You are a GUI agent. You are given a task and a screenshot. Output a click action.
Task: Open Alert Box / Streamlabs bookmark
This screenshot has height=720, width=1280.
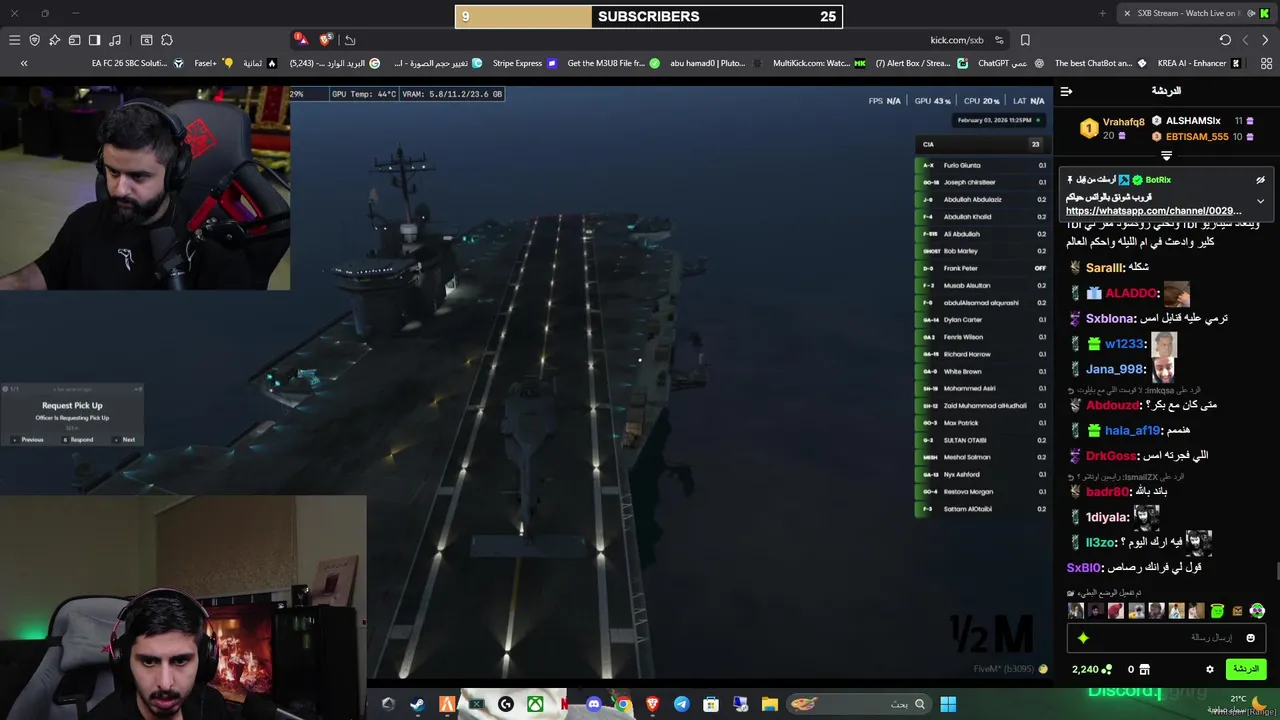point(921,63)
